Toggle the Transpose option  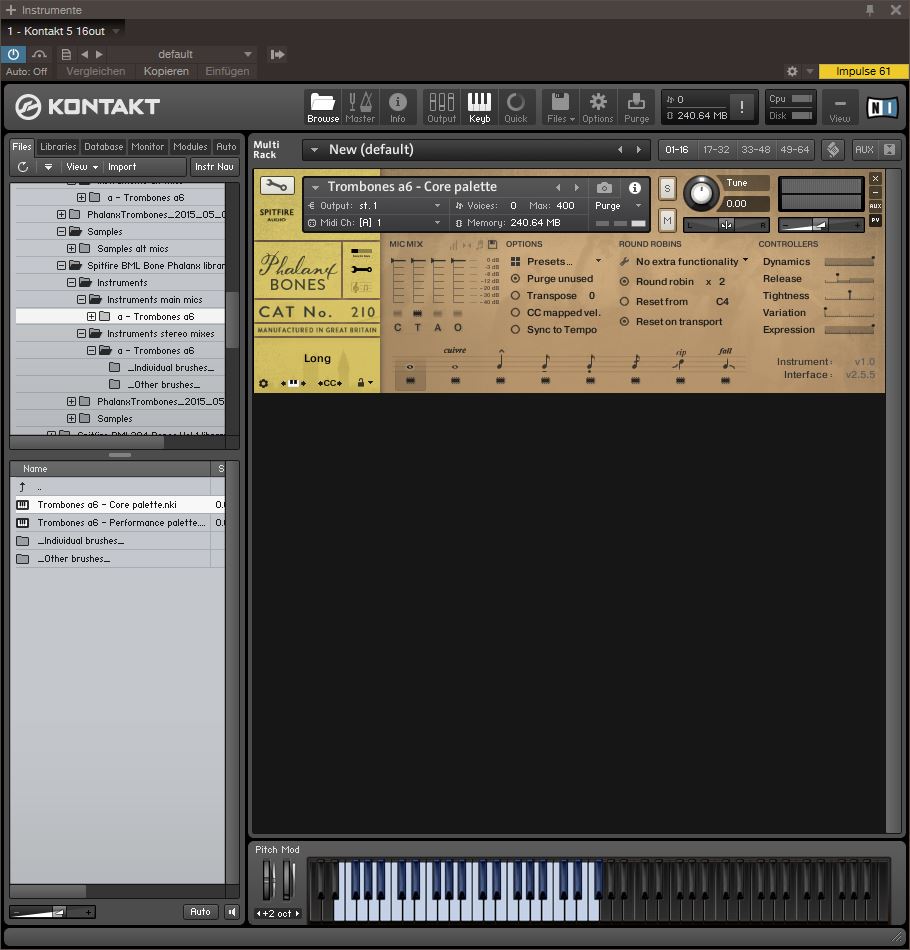tap(516, 296)
